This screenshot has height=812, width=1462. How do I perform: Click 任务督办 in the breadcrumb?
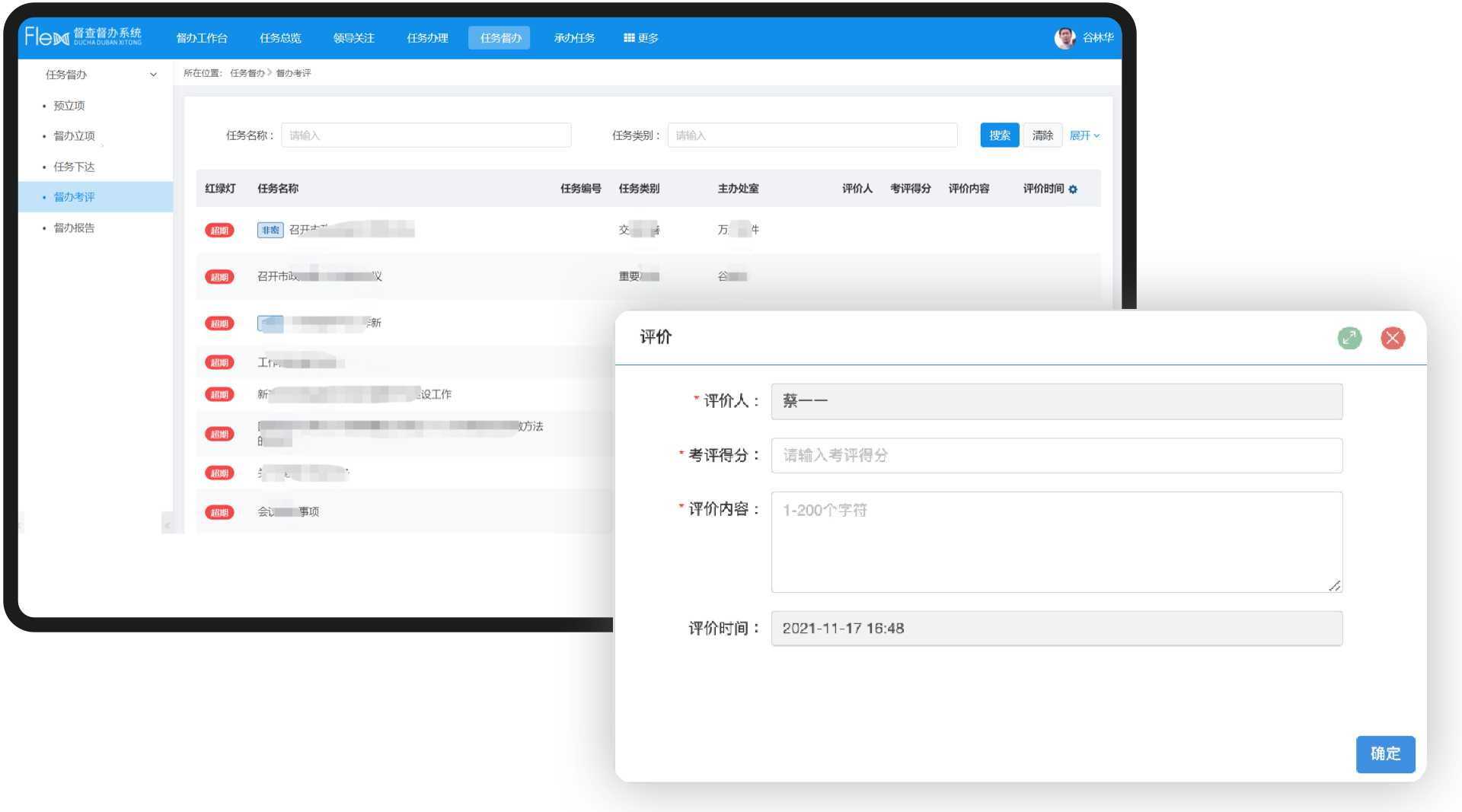[x=247, y=73]
